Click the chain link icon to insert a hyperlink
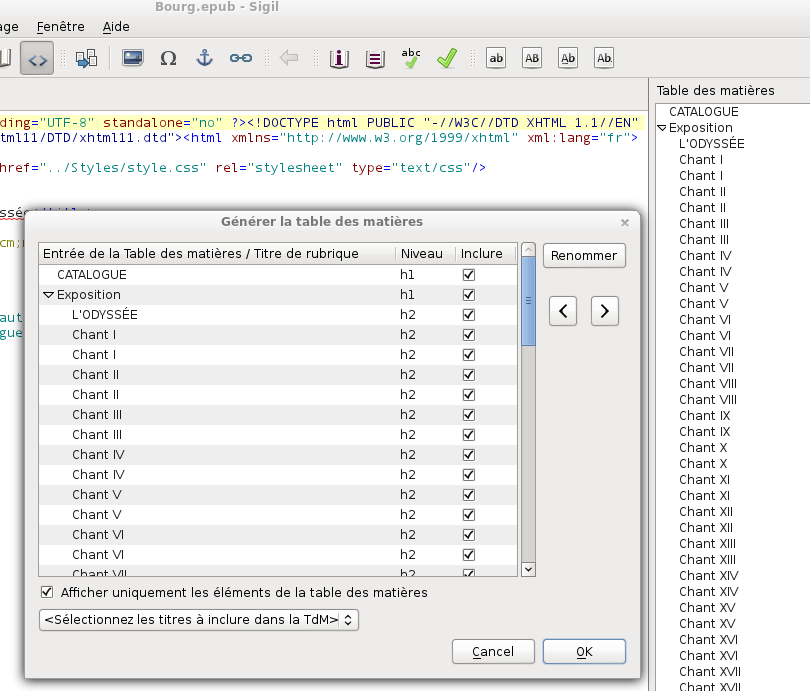 pyautogui.click(x=240, y=58)
